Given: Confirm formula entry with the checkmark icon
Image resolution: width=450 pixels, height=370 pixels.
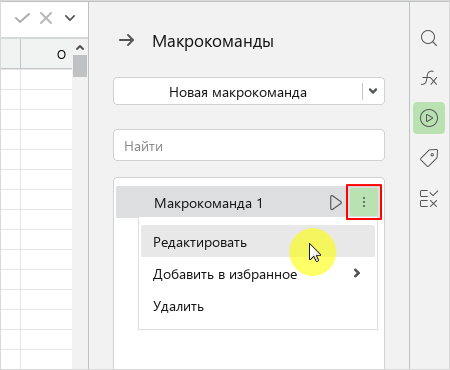Looking at the screenshot, I should point(22,18).
